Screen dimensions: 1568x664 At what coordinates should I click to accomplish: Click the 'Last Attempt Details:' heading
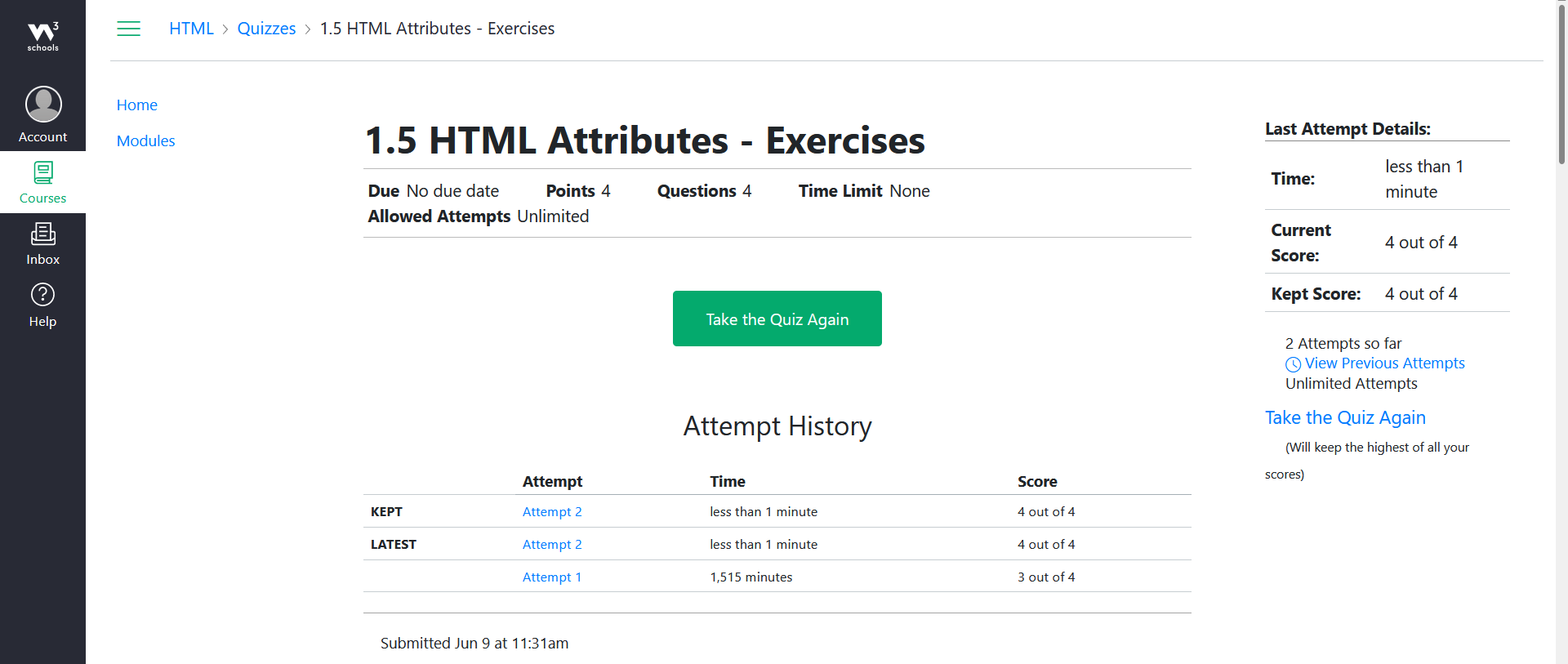pyautogui.click(x=1347, y=129)
